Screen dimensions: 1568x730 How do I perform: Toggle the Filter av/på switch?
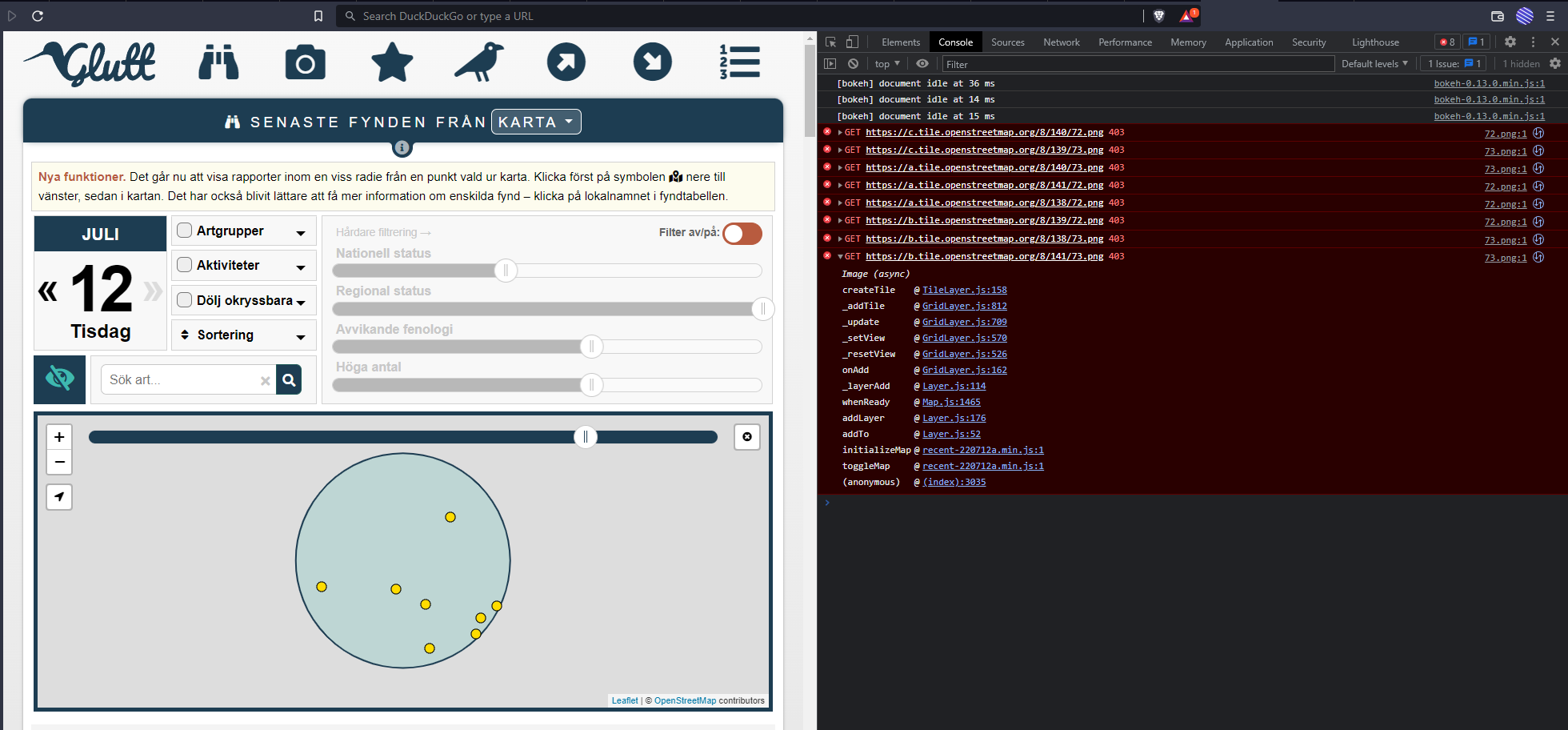[x=742, y=233]
